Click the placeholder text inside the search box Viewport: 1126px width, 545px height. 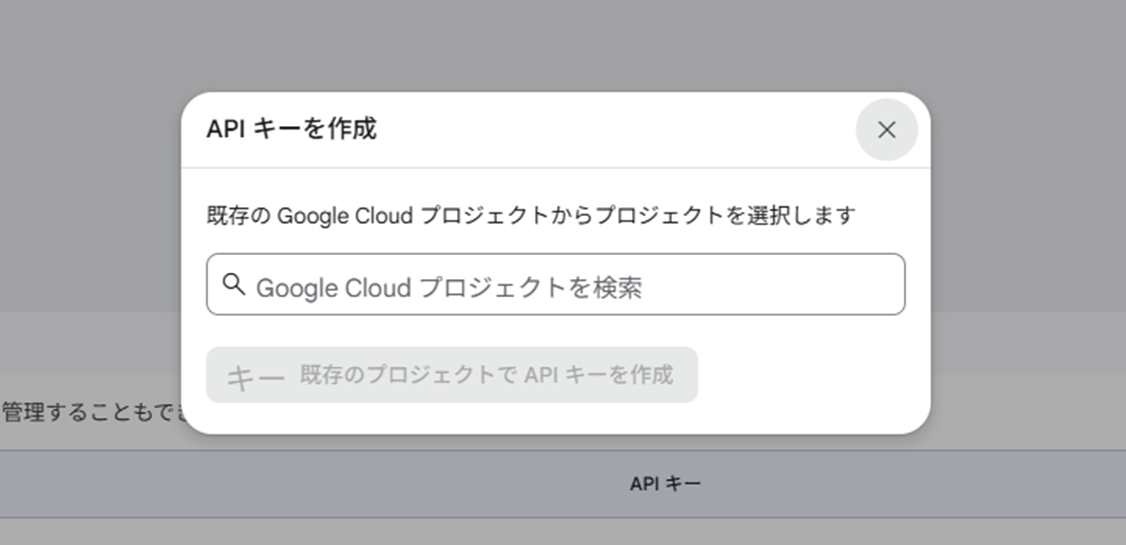coord(449,288)
